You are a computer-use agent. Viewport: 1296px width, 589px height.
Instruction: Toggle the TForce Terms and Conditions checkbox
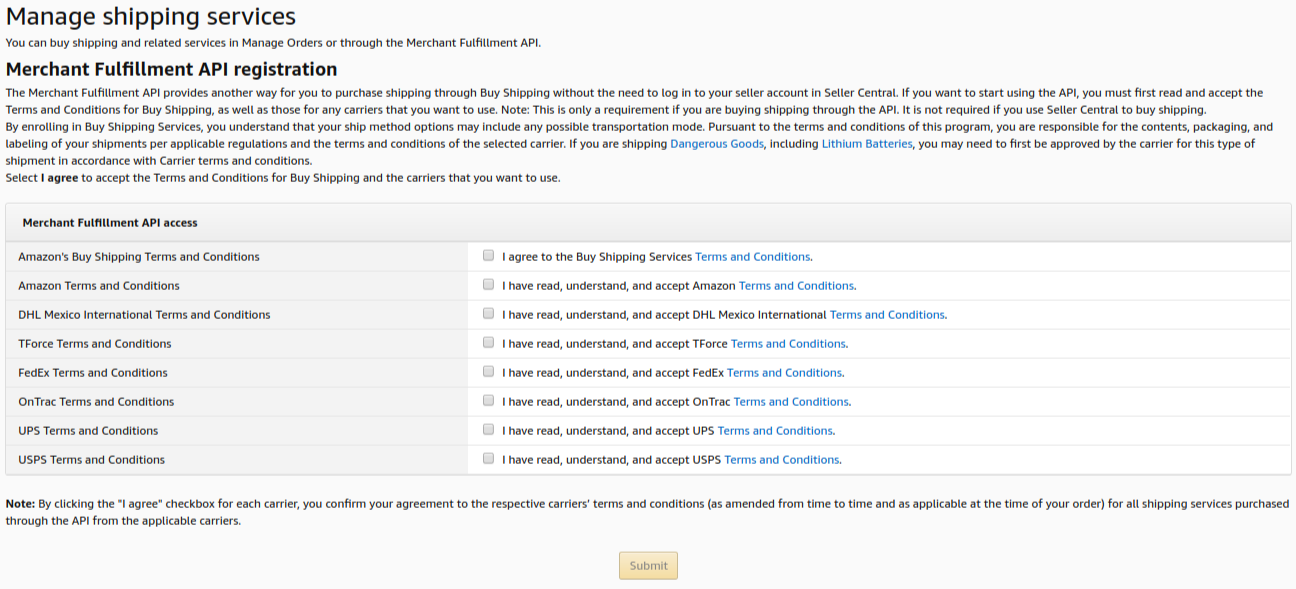[488, 343]
